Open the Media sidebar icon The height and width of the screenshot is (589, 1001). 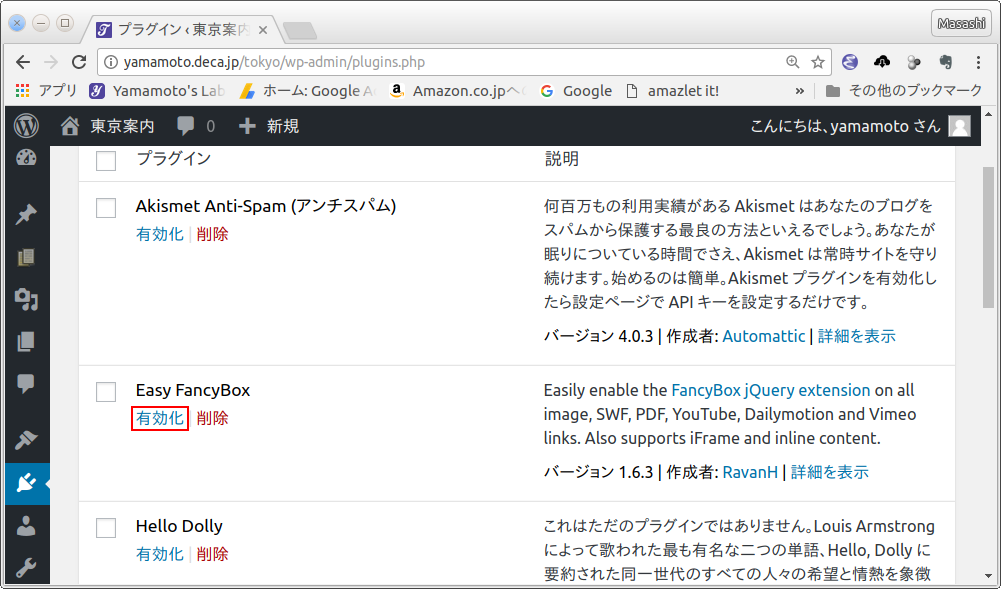[26, 299]
